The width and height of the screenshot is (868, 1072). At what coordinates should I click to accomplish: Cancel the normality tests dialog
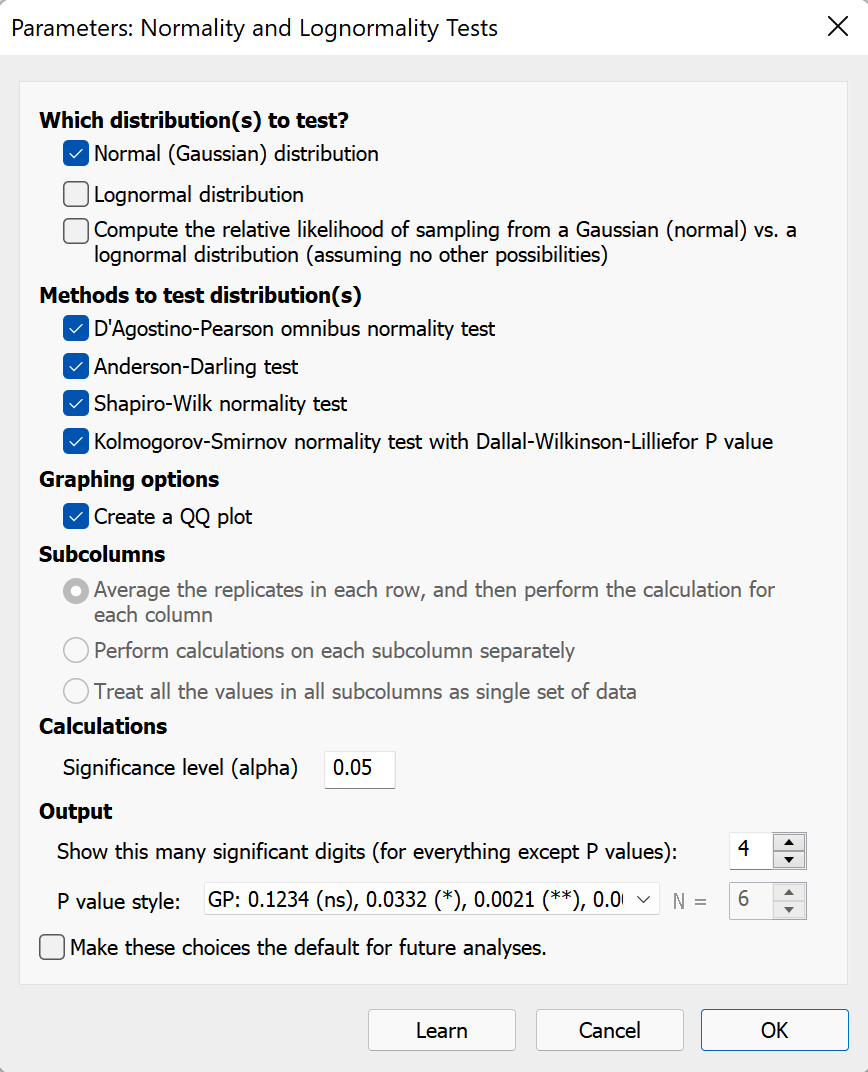pyautogui.click(x=609, y=1029)
